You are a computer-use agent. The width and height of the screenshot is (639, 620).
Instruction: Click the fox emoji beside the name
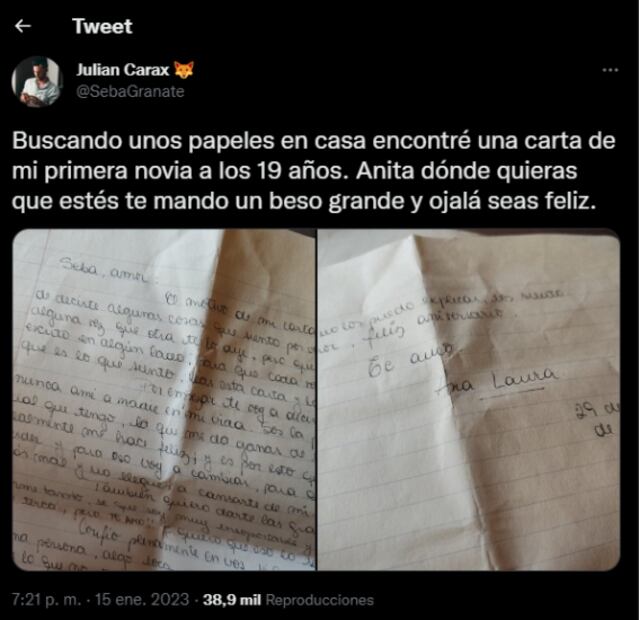pyautogui.click(x=184, y=70)
